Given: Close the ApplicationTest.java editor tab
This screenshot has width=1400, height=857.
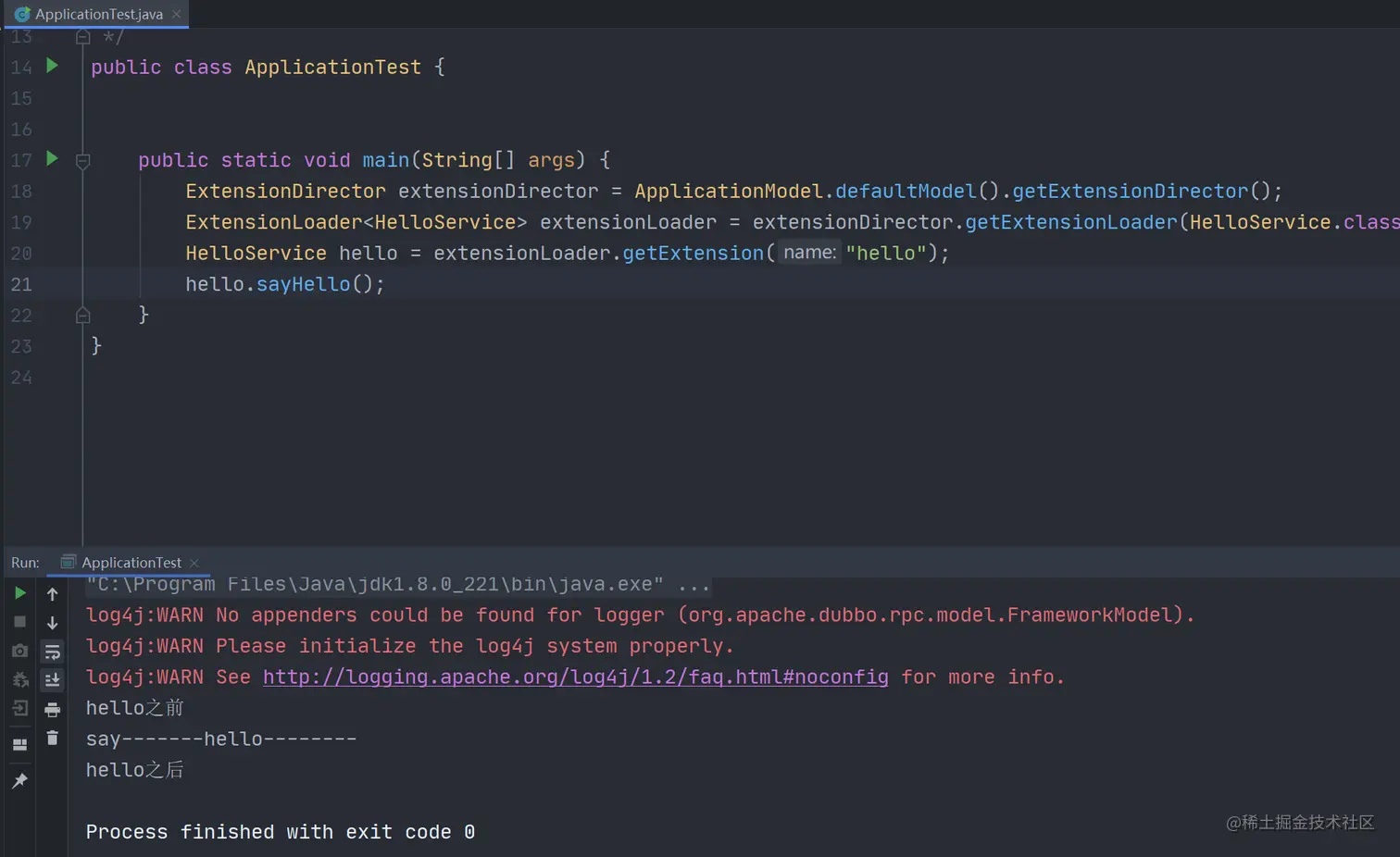Looking at the screenshot, I should pos(176,14).
